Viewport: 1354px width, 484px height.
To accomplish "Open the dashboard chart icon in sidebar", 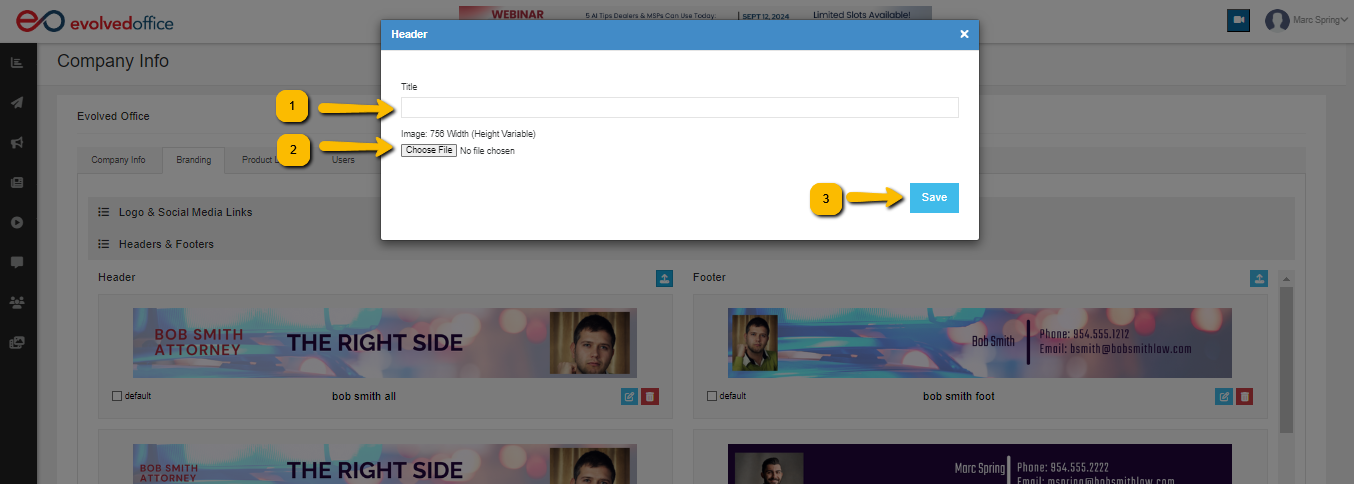I will [x=17, y=63].
